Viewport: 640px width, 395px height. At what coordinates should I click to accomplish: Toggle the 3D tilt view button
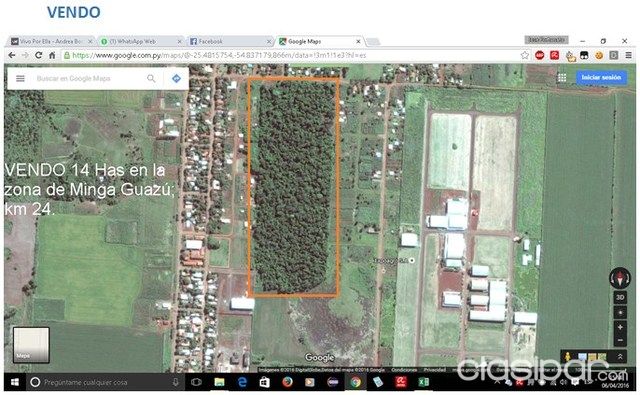tap(620, 297)
